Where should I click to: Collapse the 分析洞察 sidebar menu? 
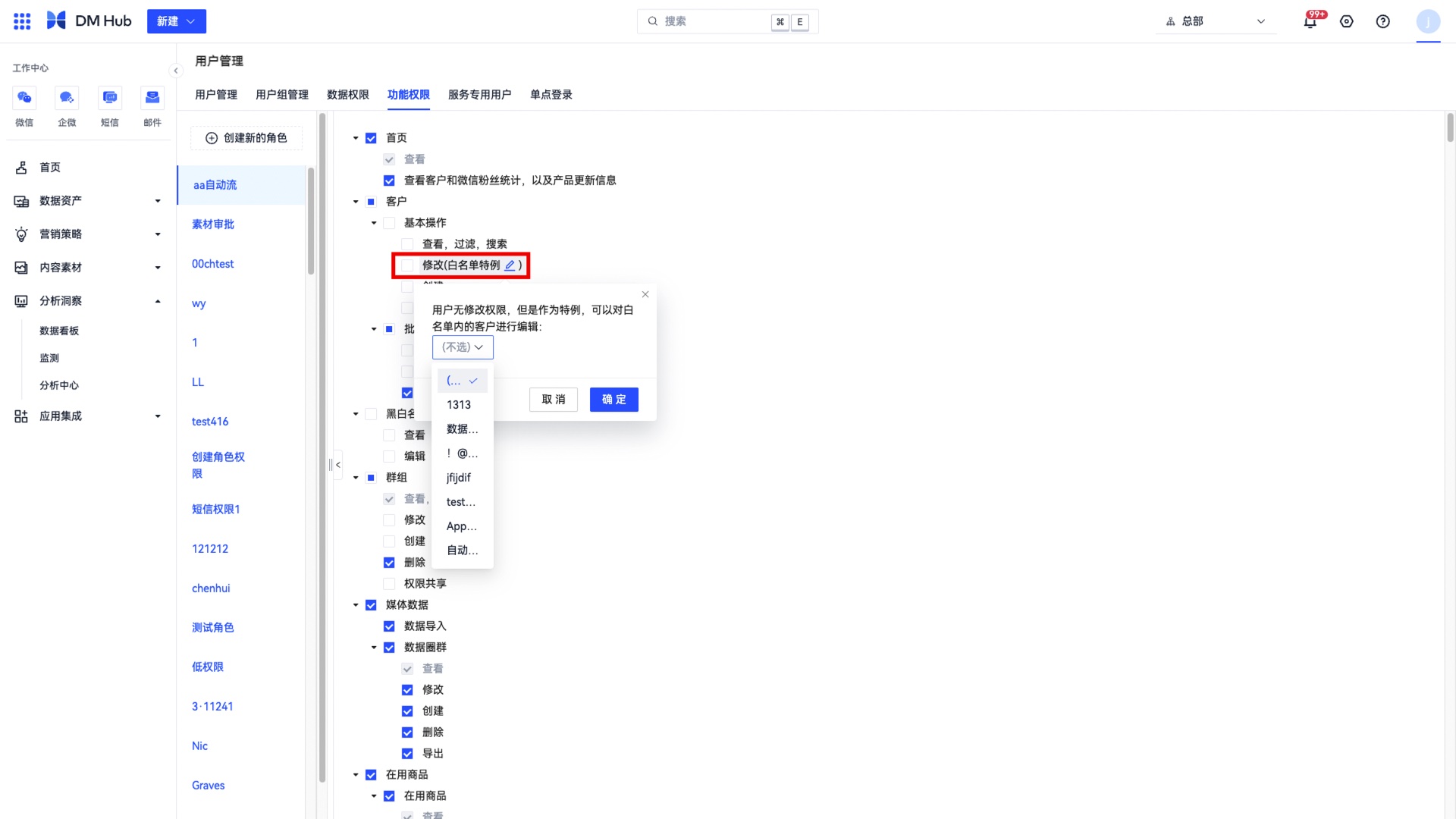click(88, 301)
